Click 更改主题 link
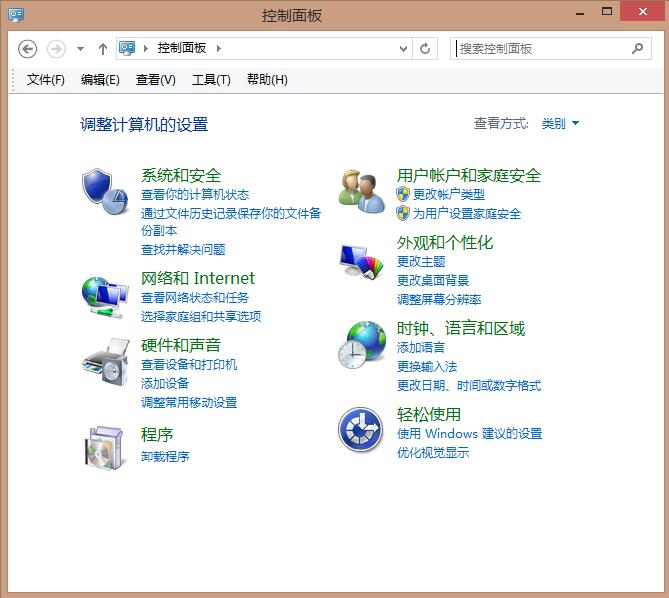 click(x=421, y=261)
